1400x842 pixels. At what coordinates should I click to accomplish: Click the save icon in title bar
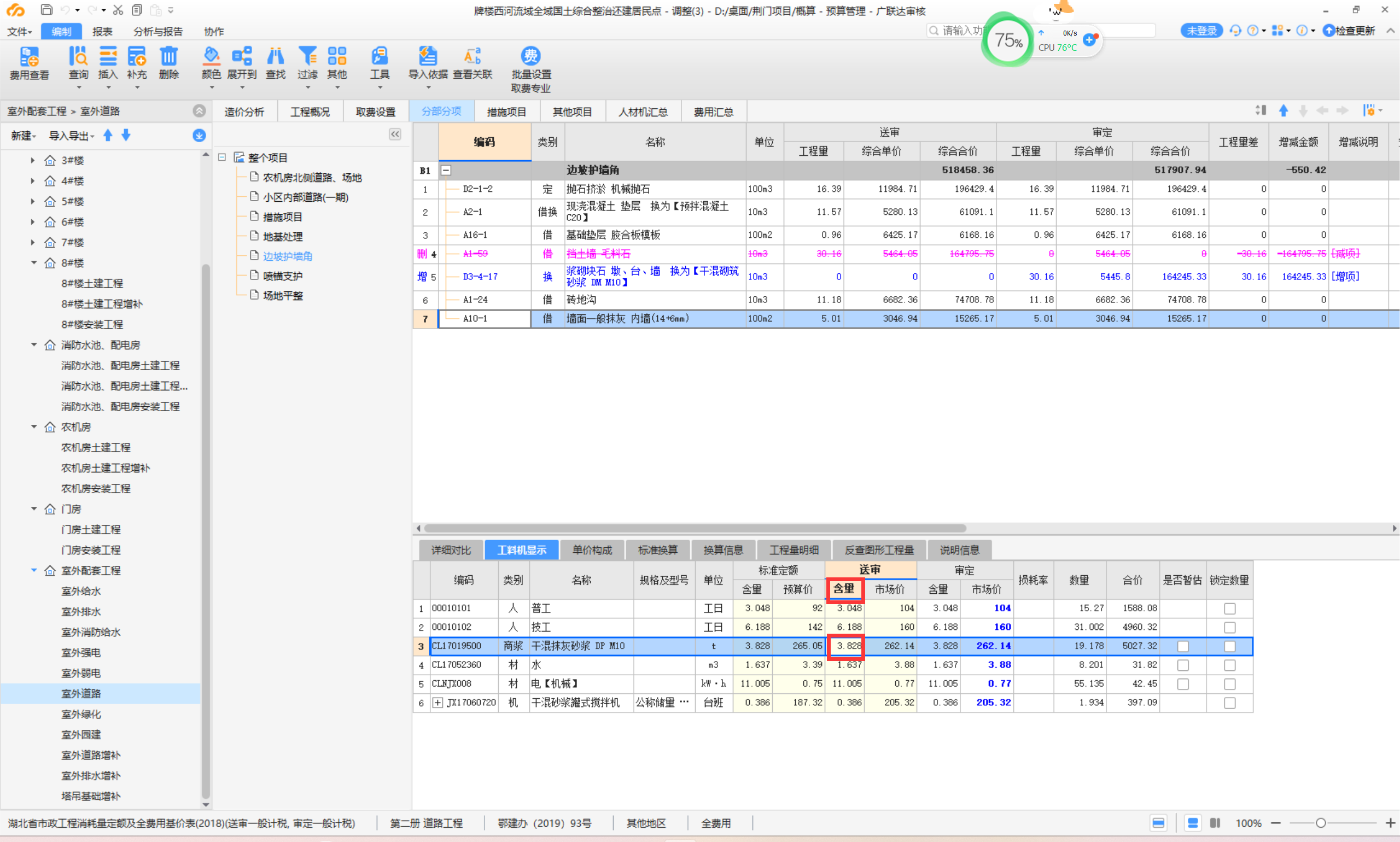46,10
